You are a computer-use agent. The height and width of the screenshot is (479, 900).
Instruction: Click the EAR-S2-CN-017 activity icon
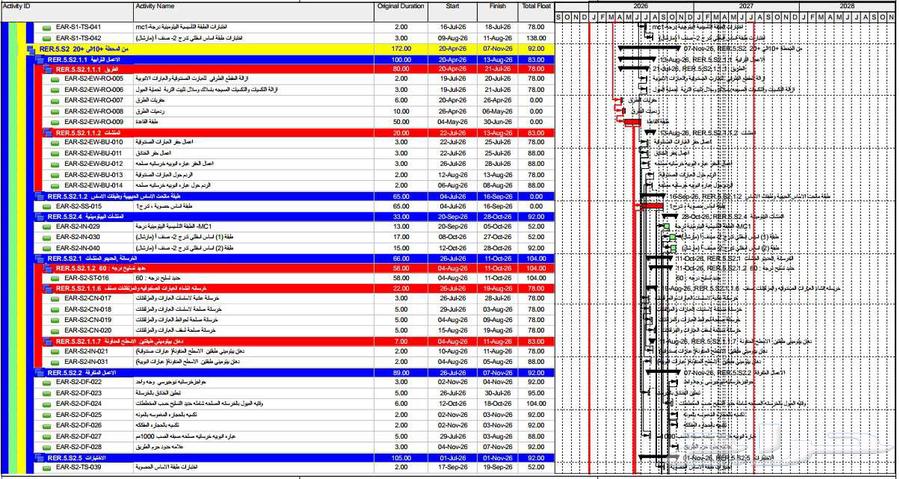coord(55,299)
